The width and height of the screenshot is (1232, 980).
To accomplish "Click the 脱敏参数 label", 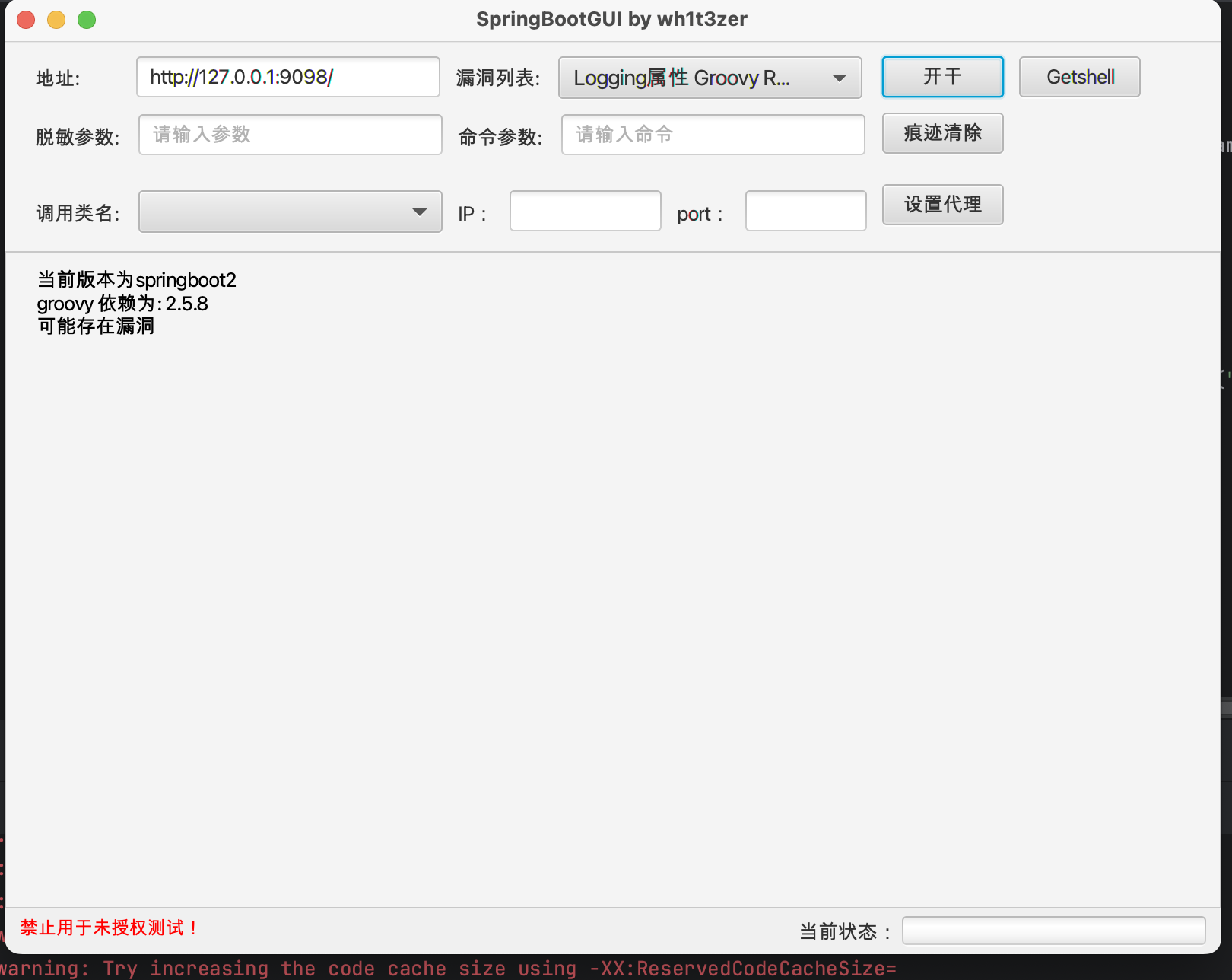I will point(78,137).
